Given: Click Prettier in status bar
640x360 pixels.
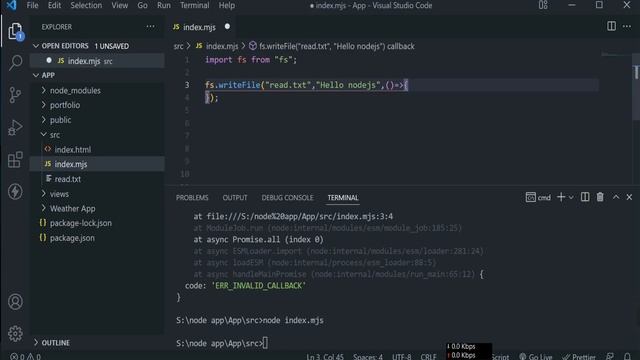Looking at the screenshot, I should point(578,356).
